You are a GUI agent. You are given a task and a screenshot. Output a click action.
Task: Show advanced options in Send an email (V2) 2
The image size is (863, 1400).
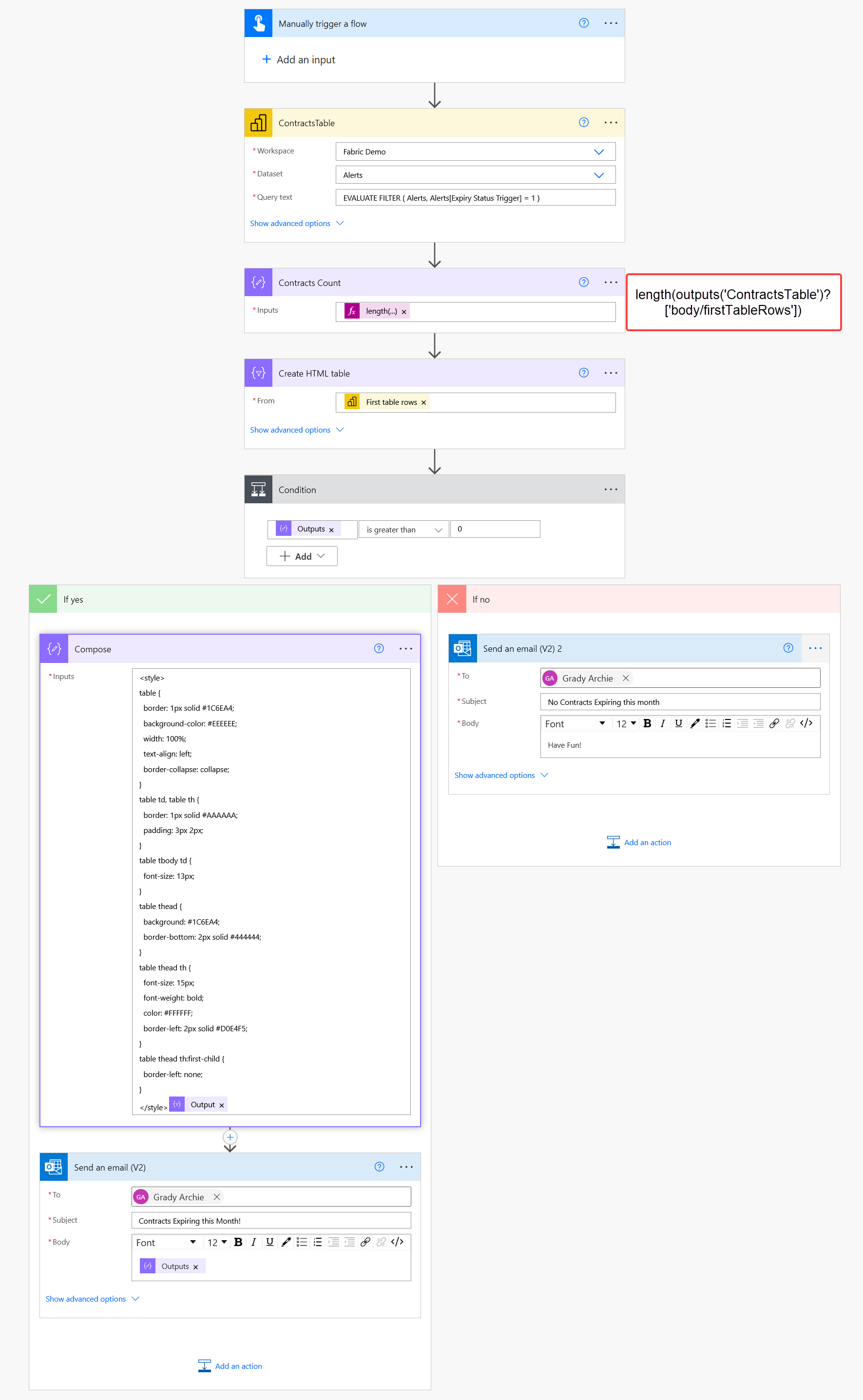pyautogui.click(x=501, y=776)
